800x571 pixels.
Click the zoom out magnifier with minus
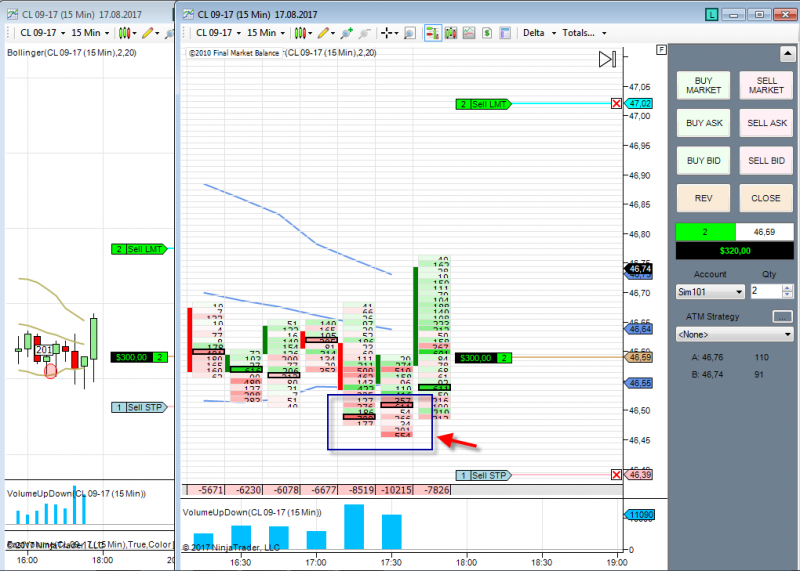coord(364,33)
